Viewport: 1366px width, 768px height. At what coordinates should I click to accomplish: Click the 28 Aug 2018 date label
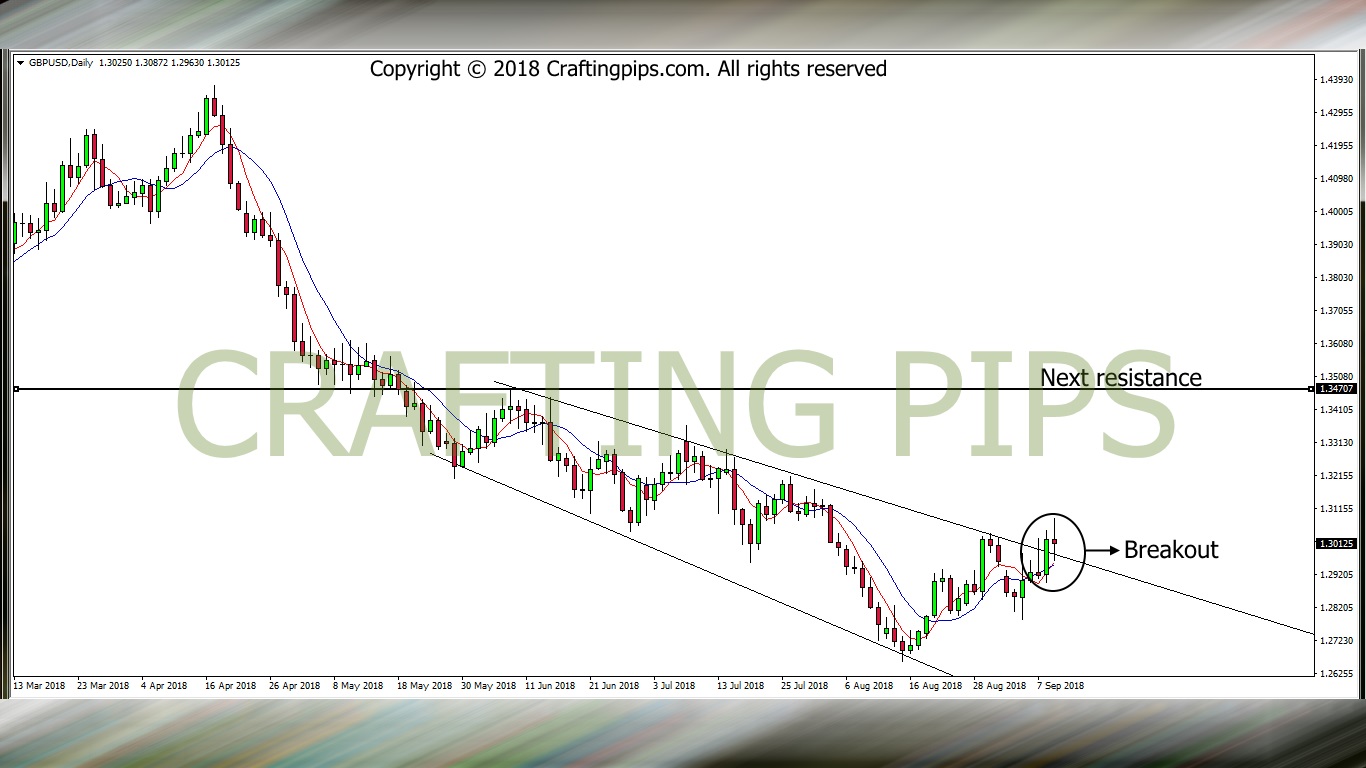click(999, 686)
